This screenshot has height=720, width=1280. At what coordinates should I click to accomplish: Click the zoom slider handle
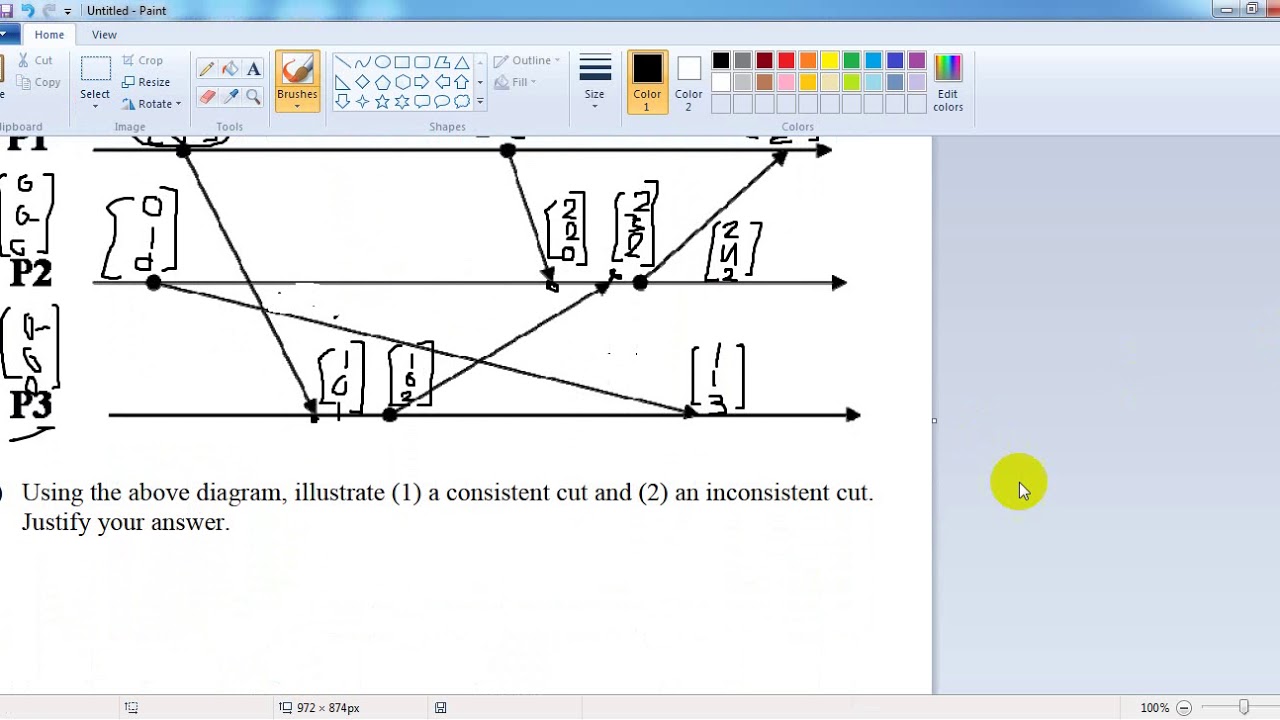(1243, 707)
